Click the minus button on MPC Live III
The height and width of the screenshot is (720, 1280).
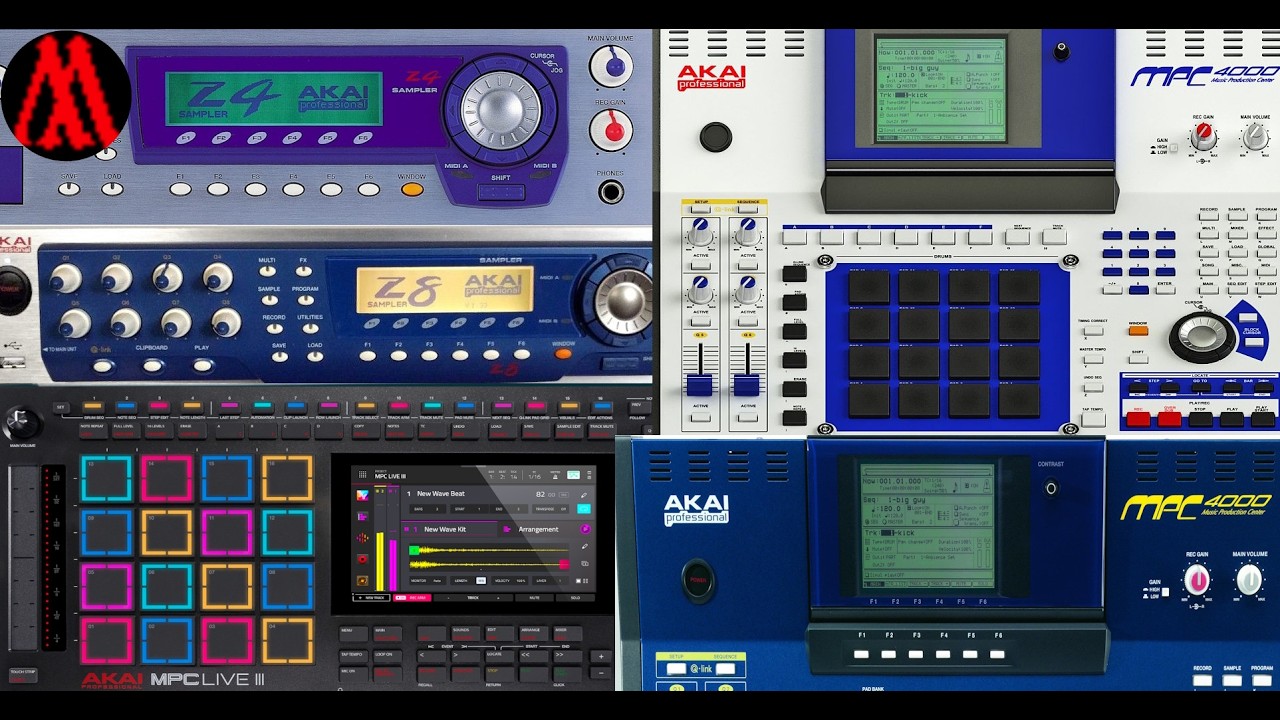pos(601,673)
